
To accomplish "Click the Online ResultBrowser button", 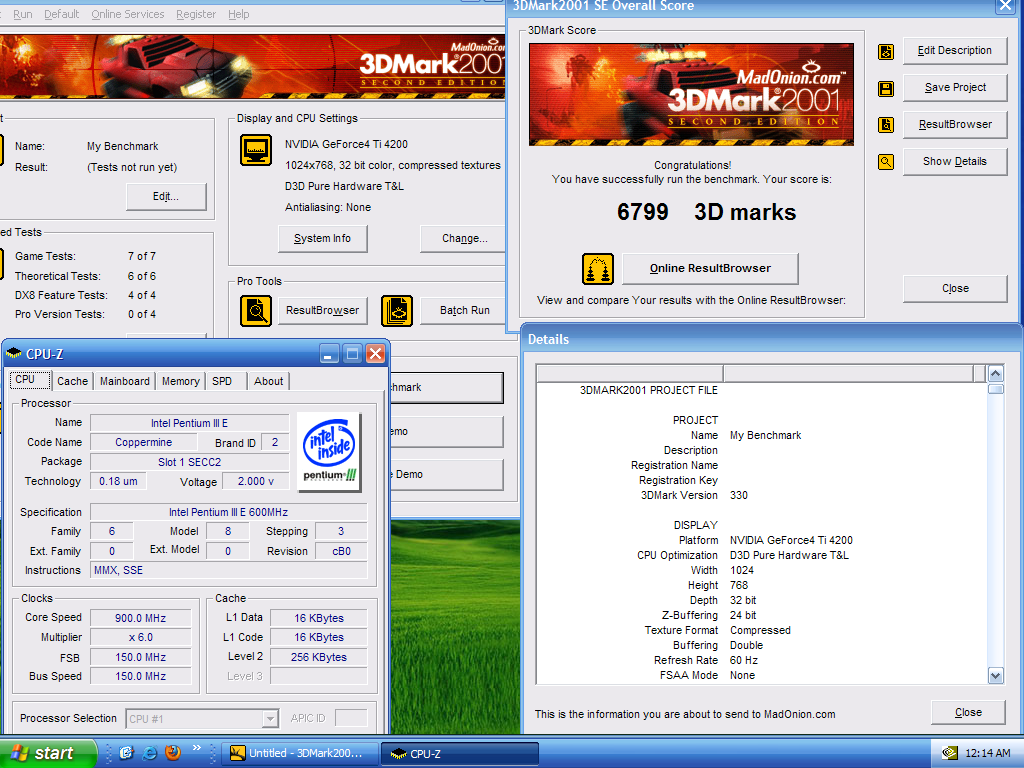I will point(710,268).
